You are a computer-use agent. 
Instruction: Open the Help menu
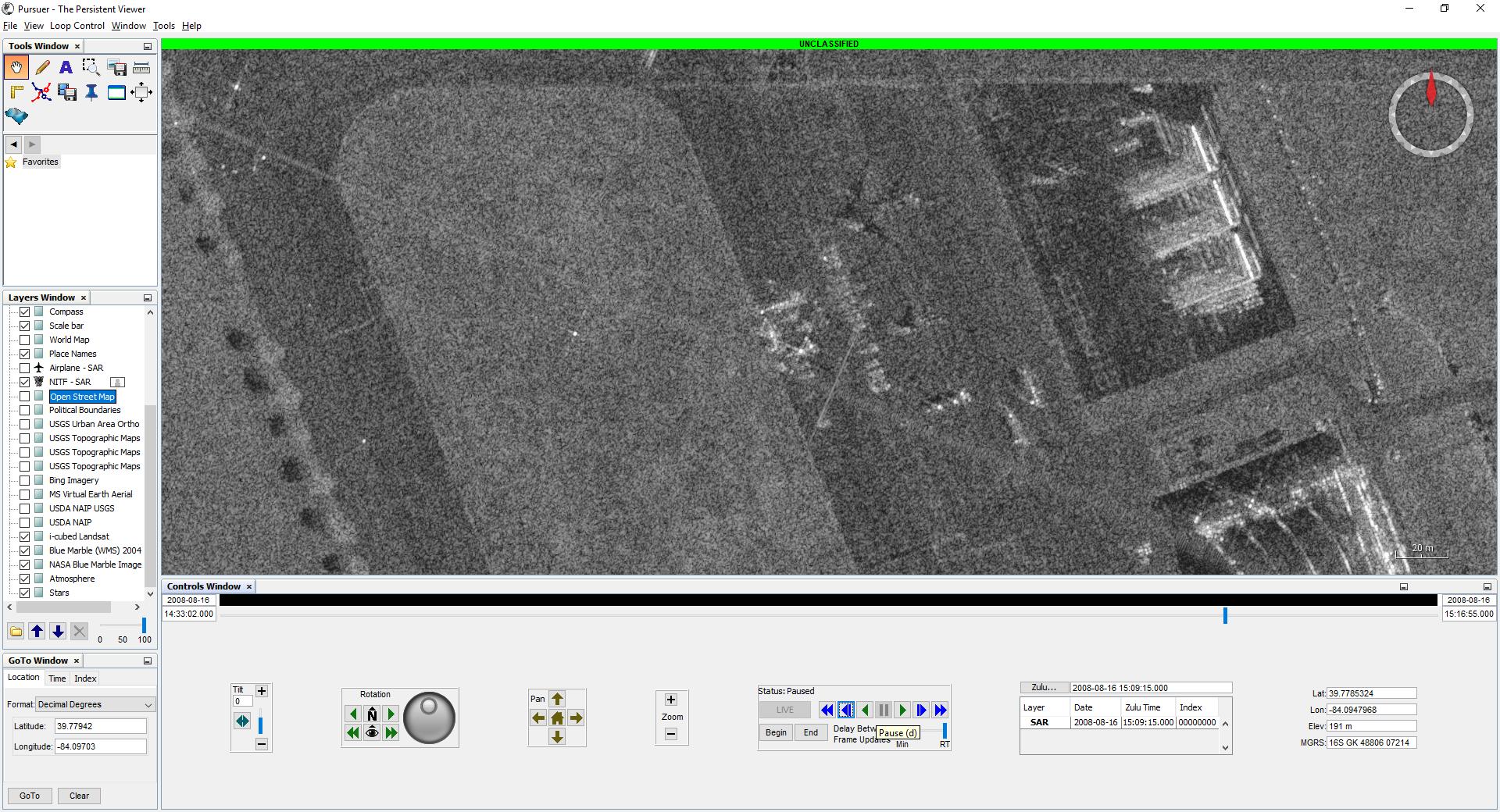[x=191, y=26]
